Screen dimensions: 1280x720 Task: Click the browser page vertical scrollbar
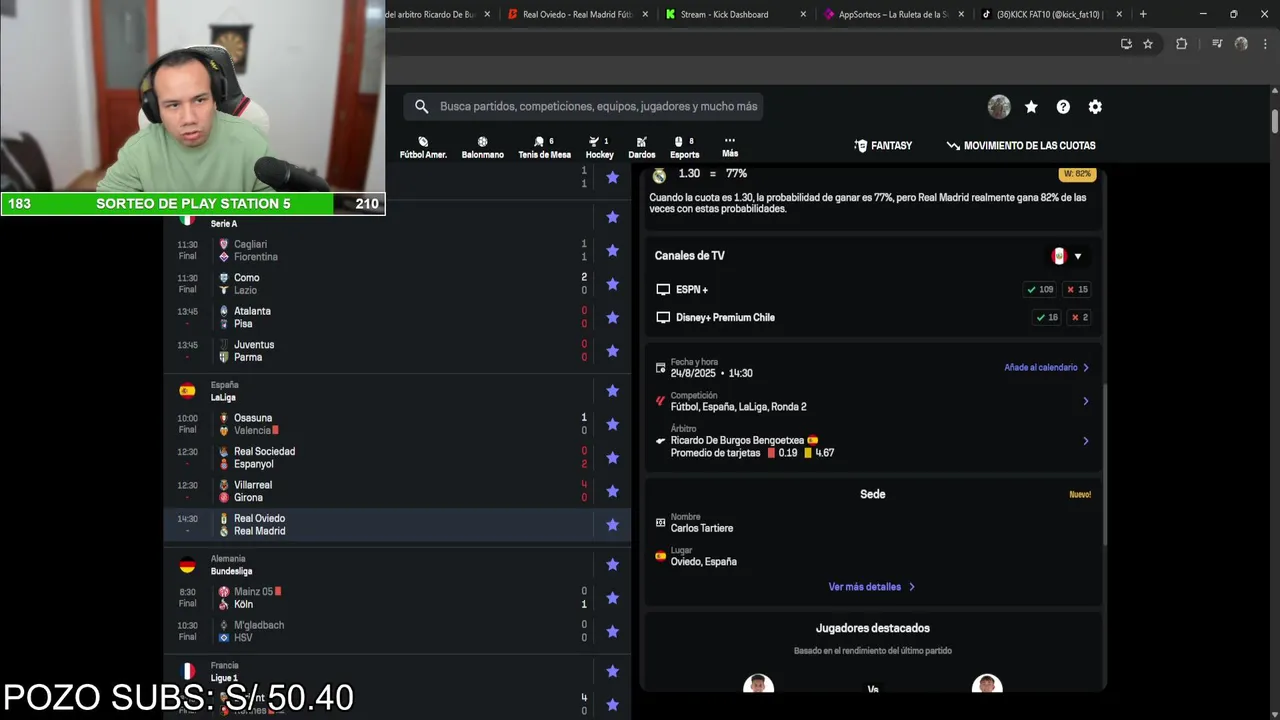1275,120
